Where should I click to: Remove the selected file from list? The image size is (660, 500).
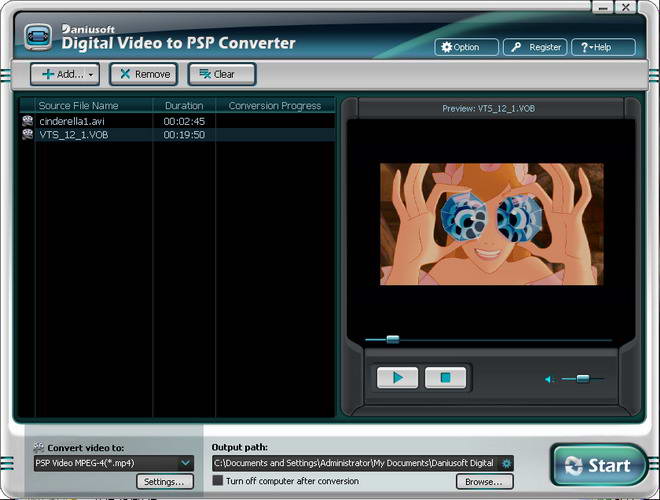pos(144,74)
